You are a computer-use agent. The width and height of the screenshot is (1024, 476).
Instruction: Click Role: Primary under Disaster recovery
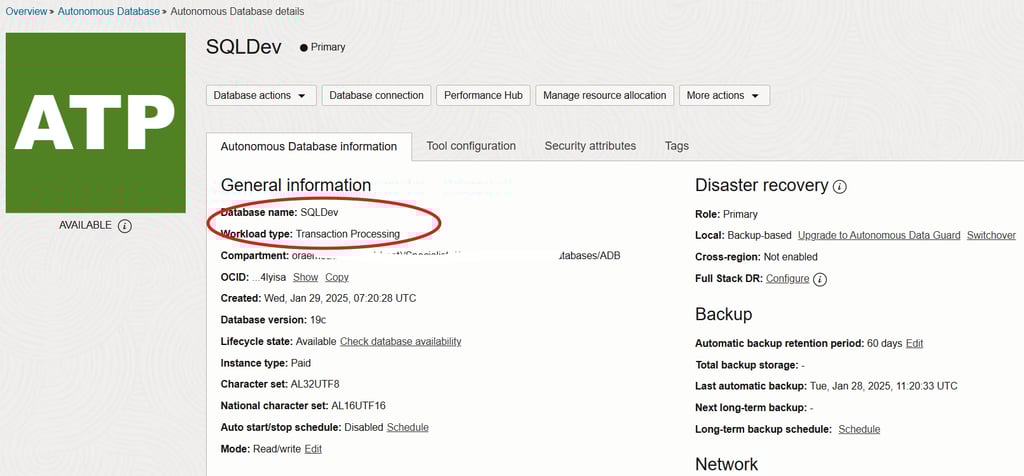(726, 214)
